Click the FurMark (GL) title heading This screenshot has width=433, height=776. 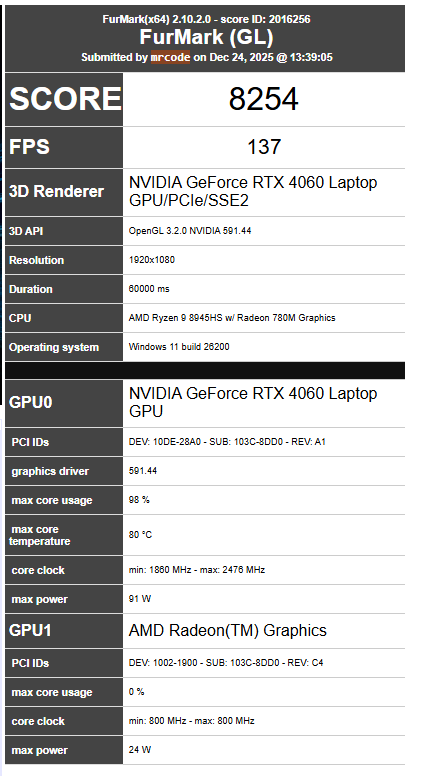pos(206,38)
